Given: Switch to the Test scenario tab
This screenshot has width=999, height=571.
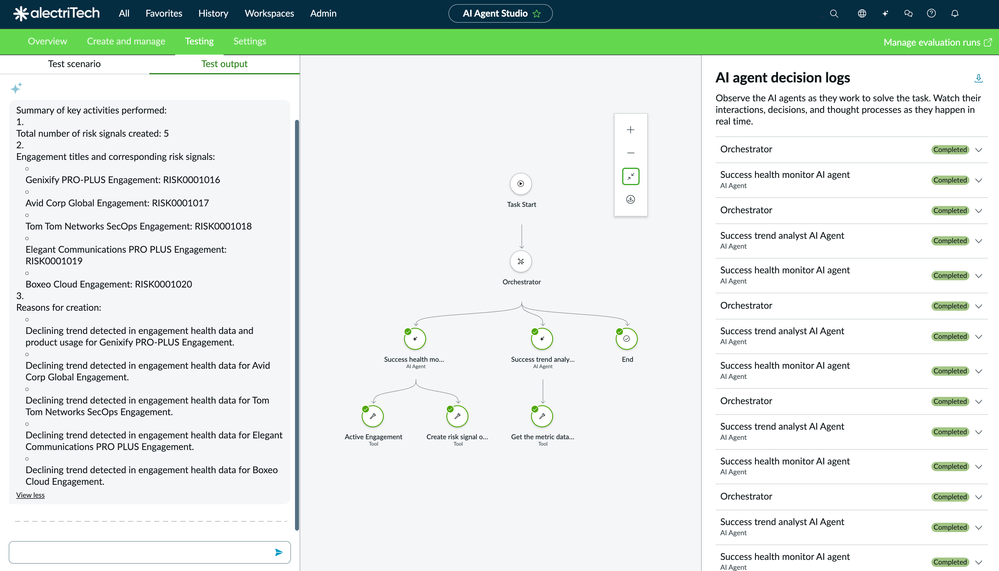Looking at the screenshot, I should coord(75,64).
